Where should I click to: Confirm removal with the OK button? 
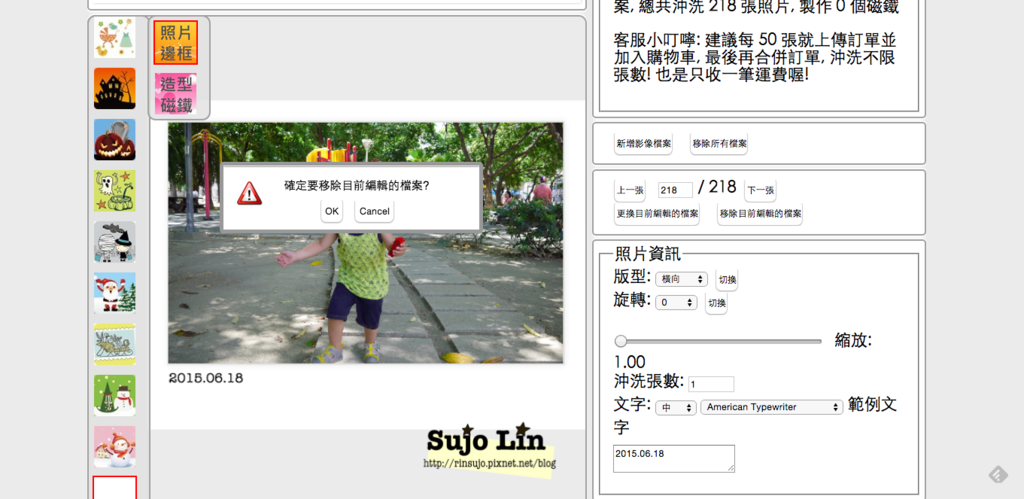tap(332, 211)
